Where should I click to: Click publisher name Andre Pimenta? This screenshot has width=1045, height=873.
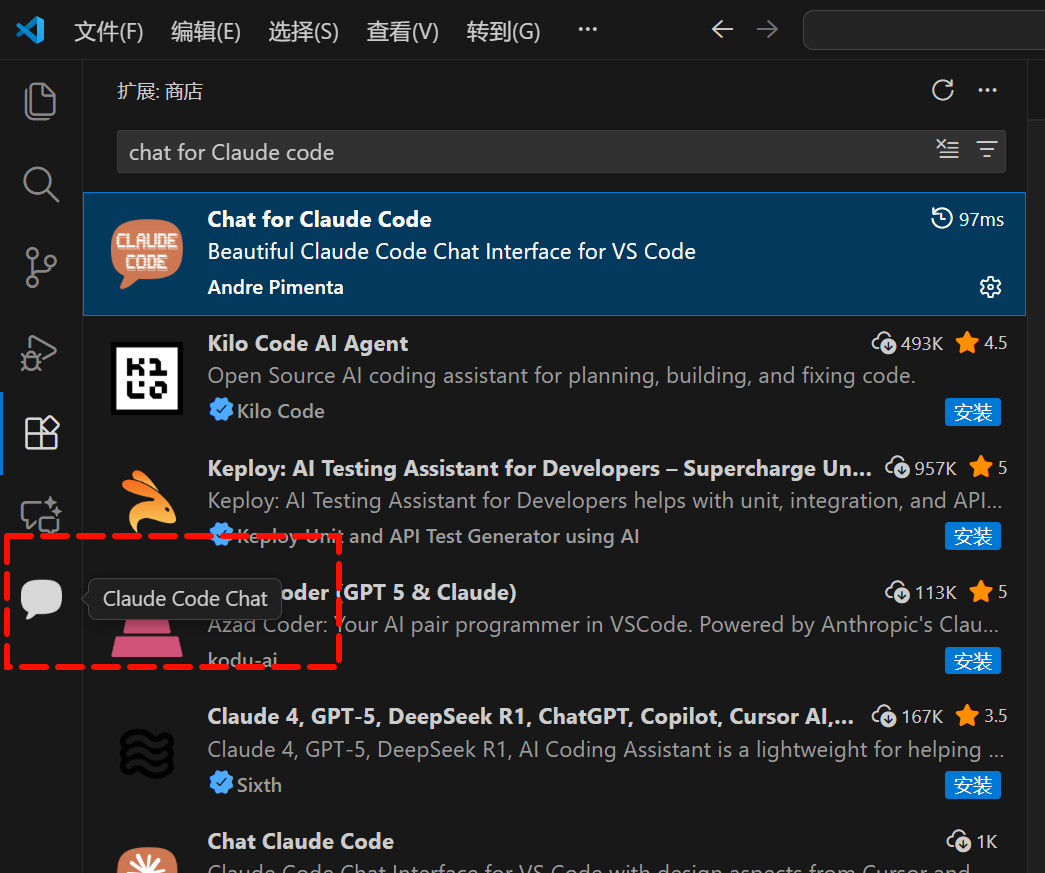tap(275, 287)
